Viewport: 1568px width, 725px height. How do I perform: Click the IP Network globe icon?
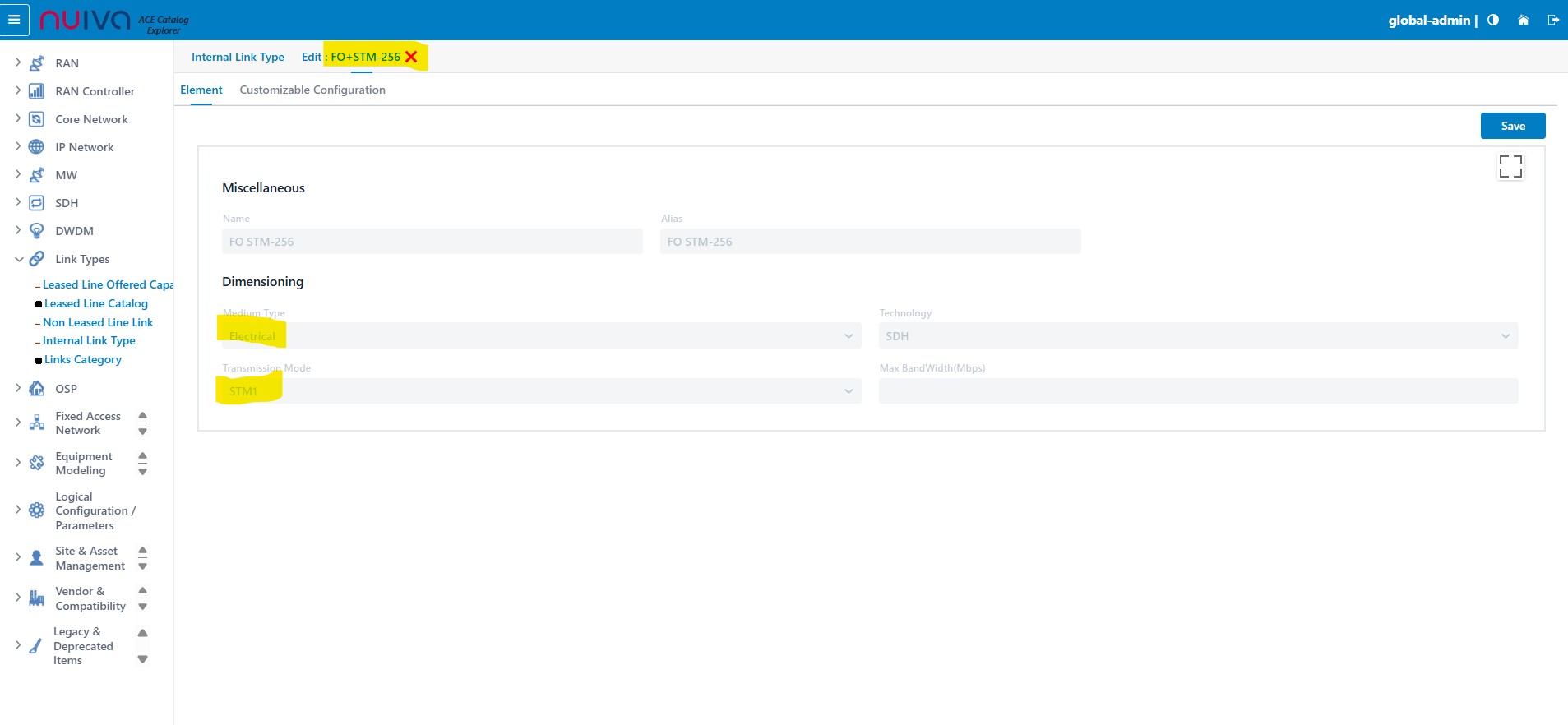point(36,147)
